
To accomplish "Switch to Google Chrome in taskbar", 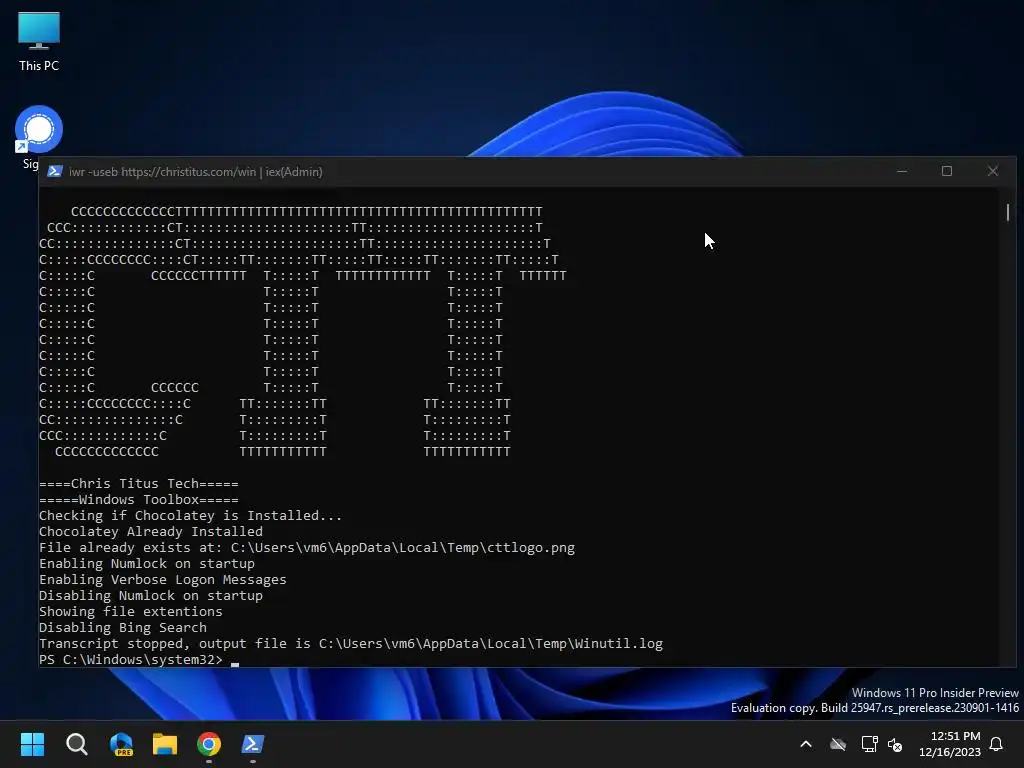I will [209, 744].
